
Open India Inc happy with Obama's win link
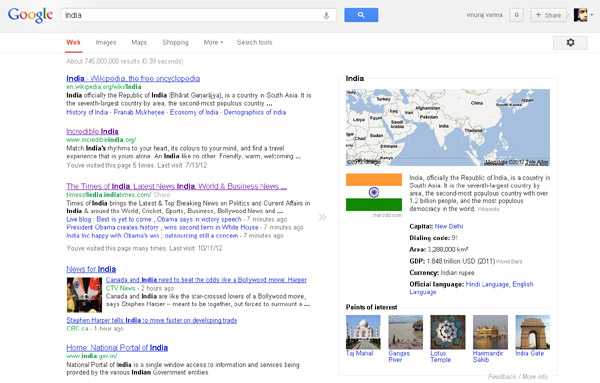tap(152, 236)
